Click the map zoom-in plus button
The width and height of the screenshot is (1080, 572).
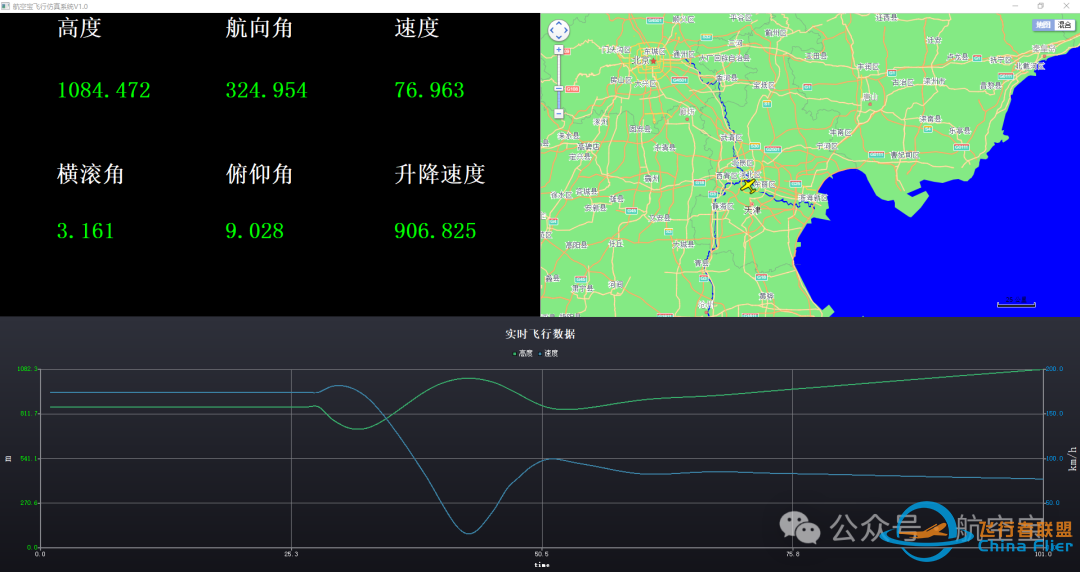pos(559,50)
